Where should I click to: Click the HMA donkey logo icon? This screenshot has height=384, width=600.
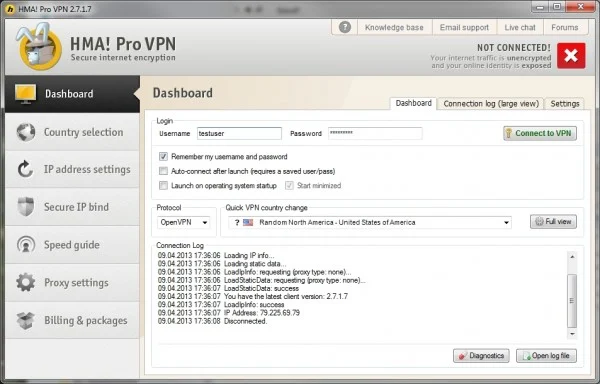click(39, 47)
